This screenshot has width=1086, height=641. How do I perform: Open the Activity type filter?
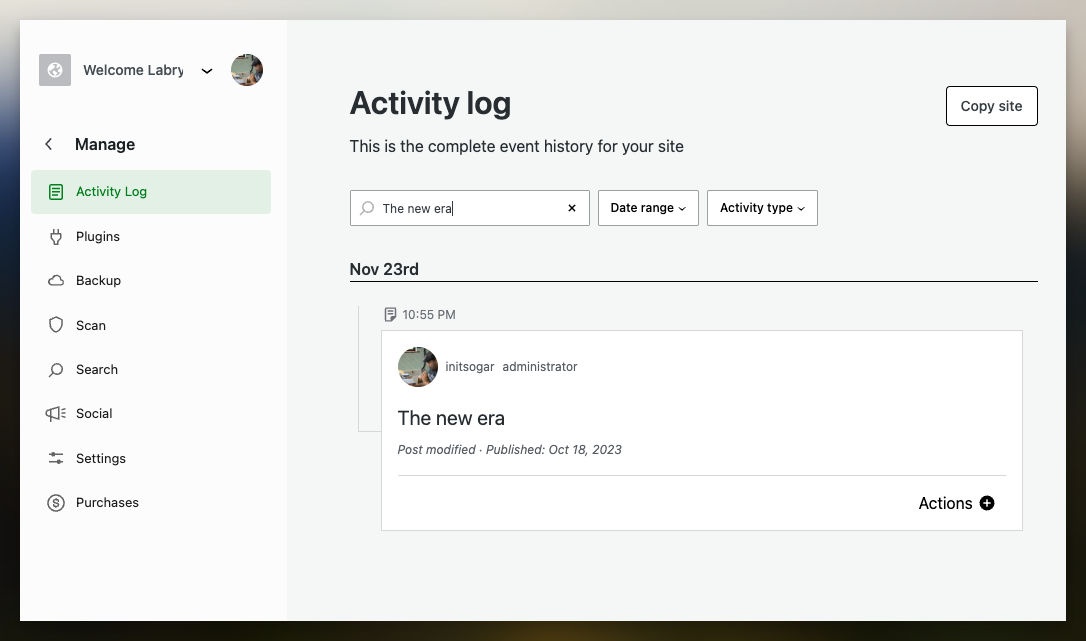(762, 208)
